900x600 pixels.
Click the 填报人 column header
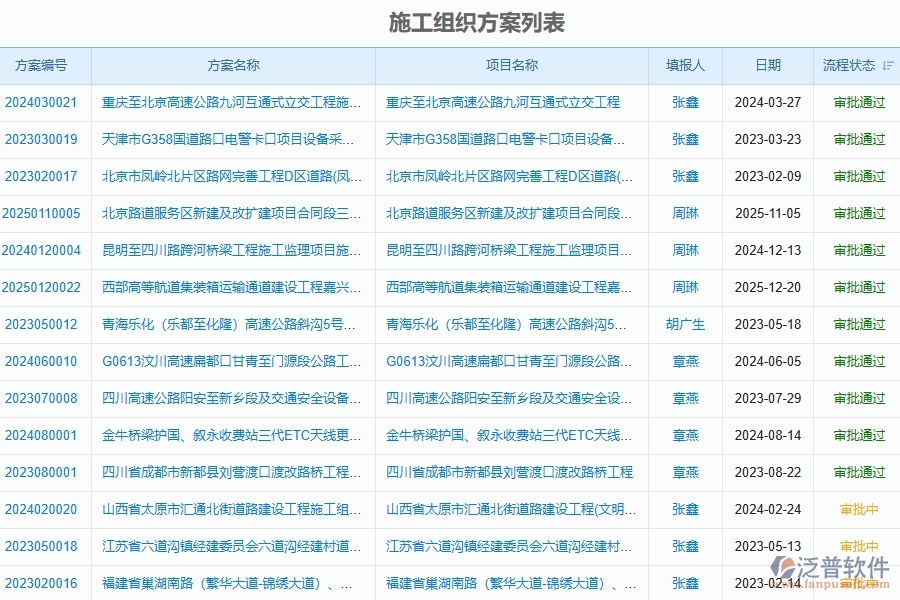coord(686,65)
